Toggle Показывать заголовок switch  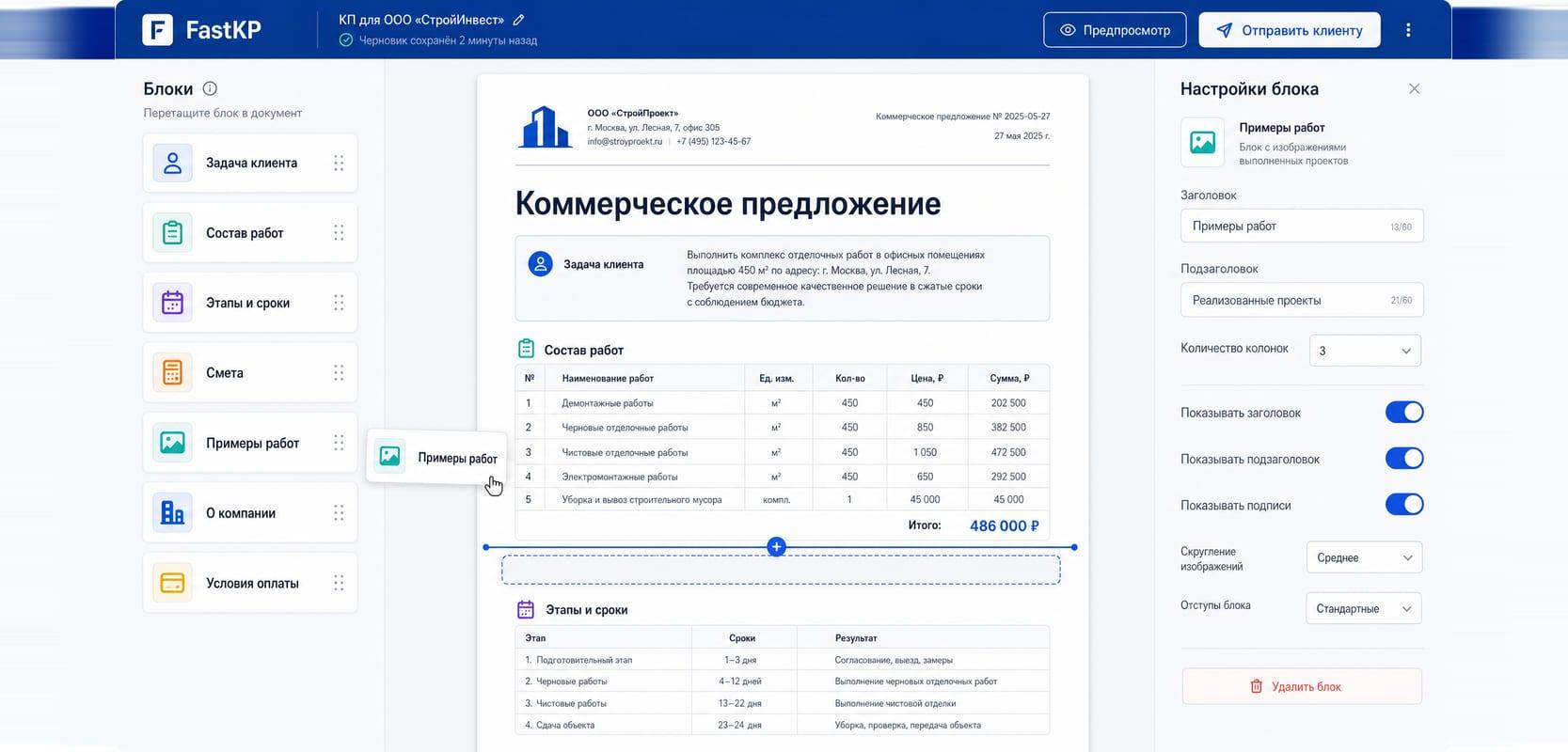coord(1404,412)
